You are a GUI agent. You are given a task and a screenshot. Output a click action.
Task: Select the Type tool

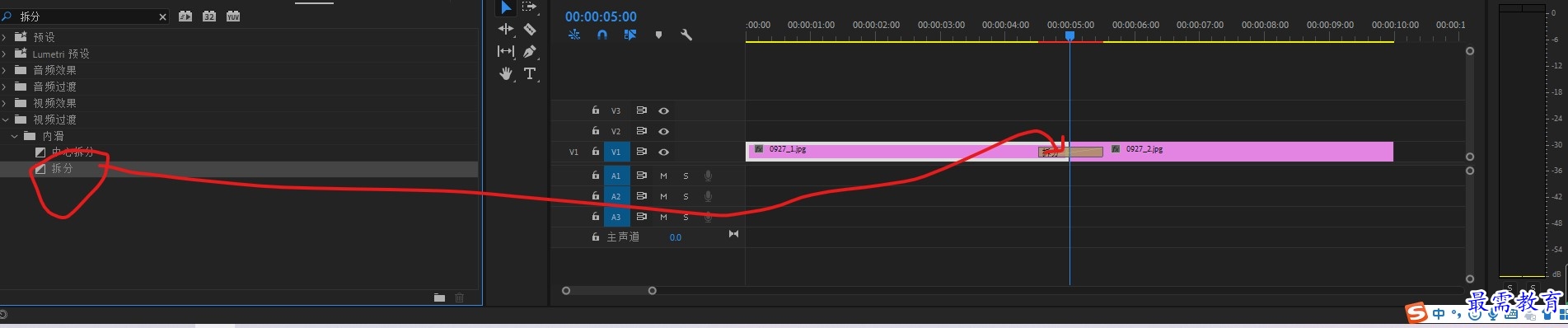(530, 73)
